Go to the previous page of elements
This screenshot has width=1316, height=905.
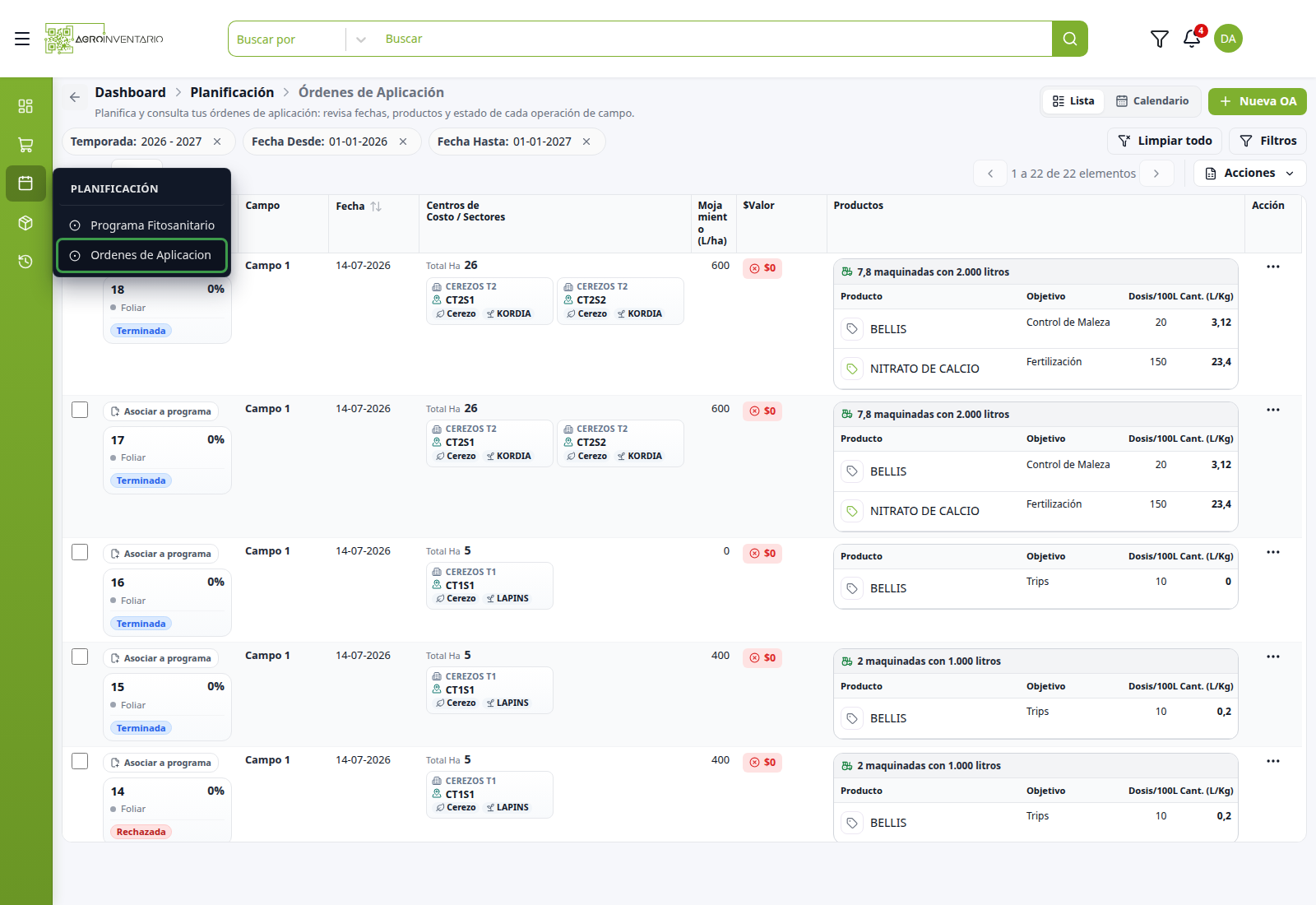point(990,174)
